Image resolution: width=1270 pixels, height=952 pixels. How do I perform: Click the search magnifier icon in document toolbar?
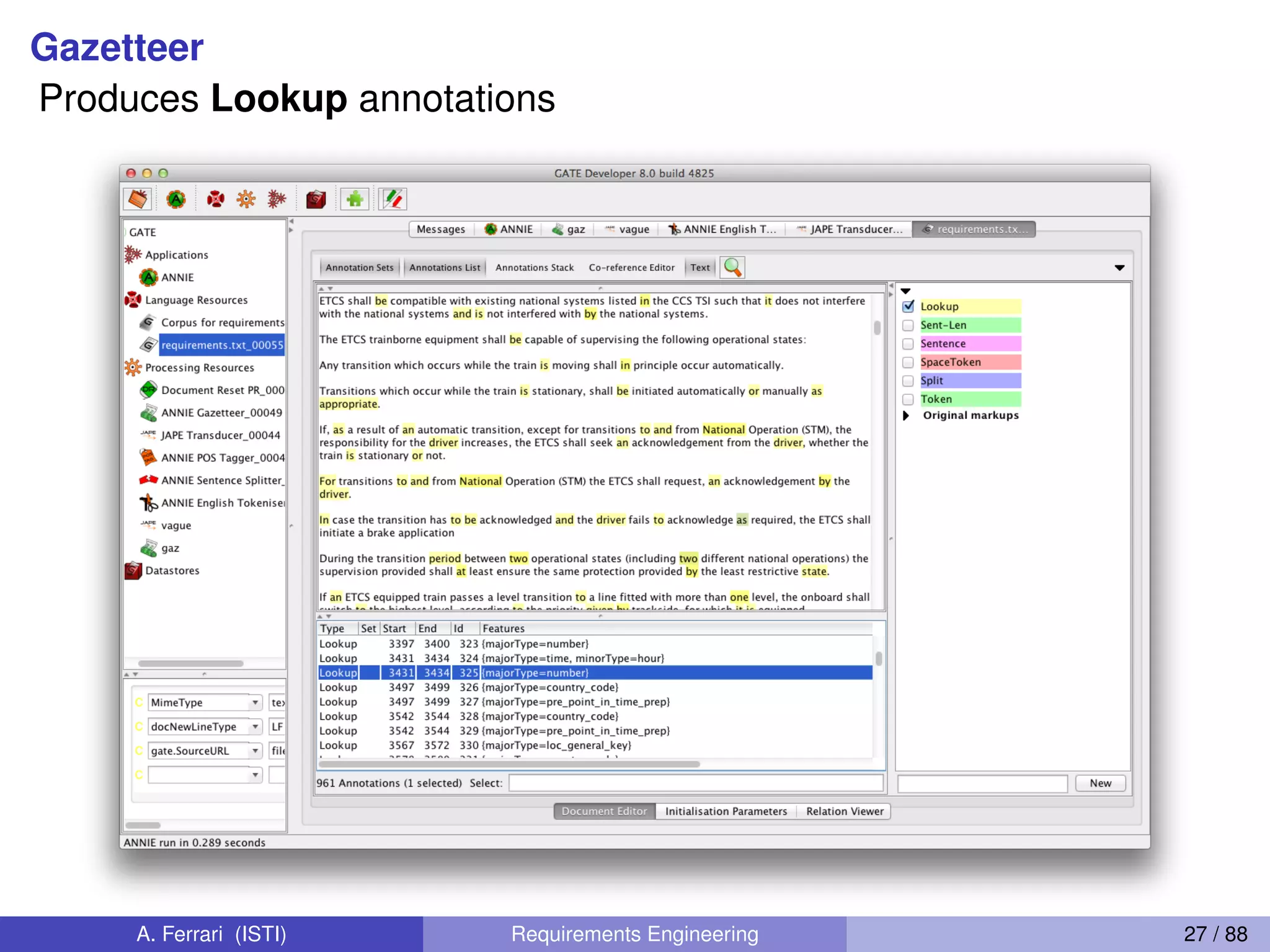pyautogui.click(x=732, y=267)
